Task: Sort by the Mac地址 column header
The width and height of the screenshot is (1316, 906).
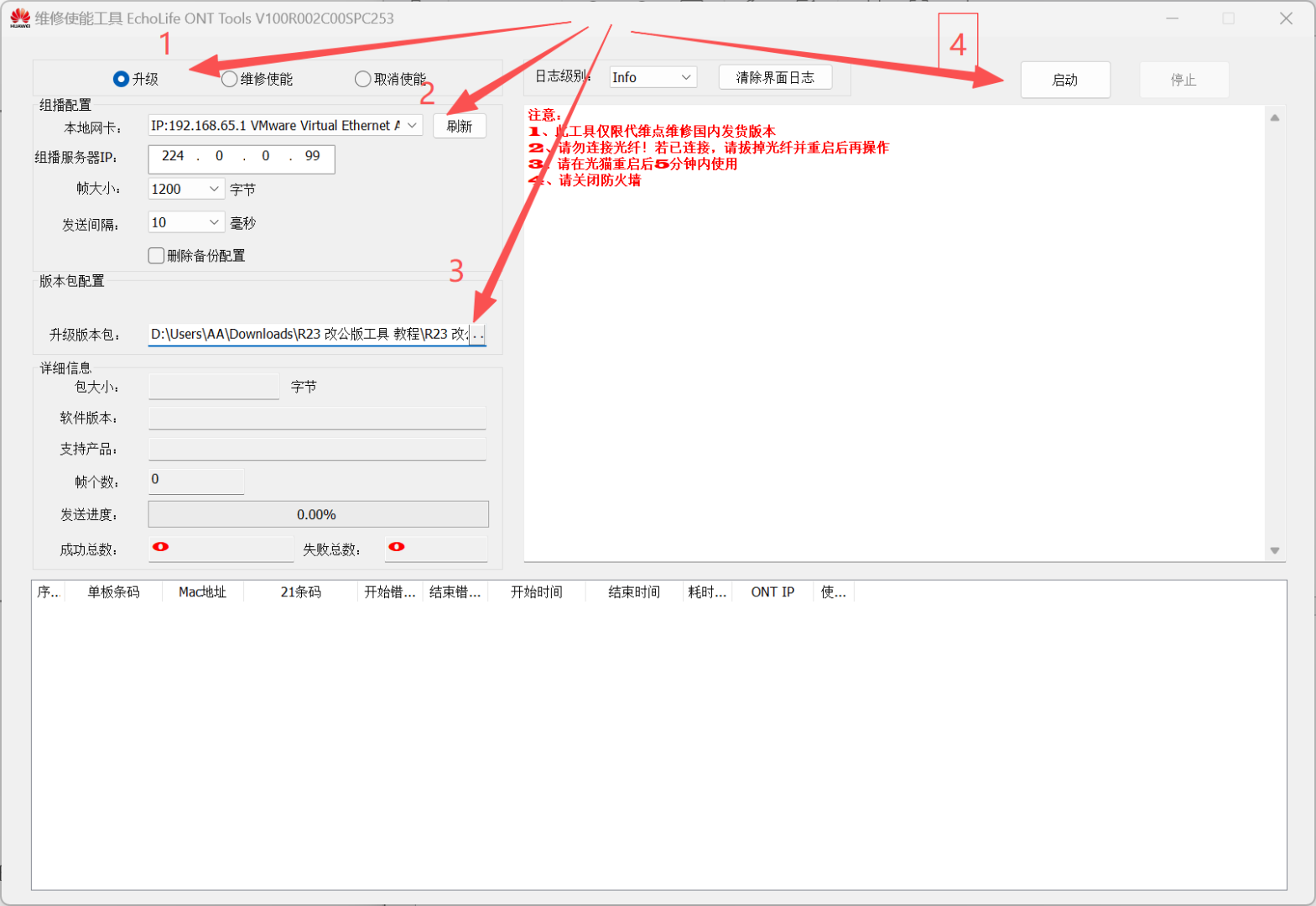Action: [203, 592]
